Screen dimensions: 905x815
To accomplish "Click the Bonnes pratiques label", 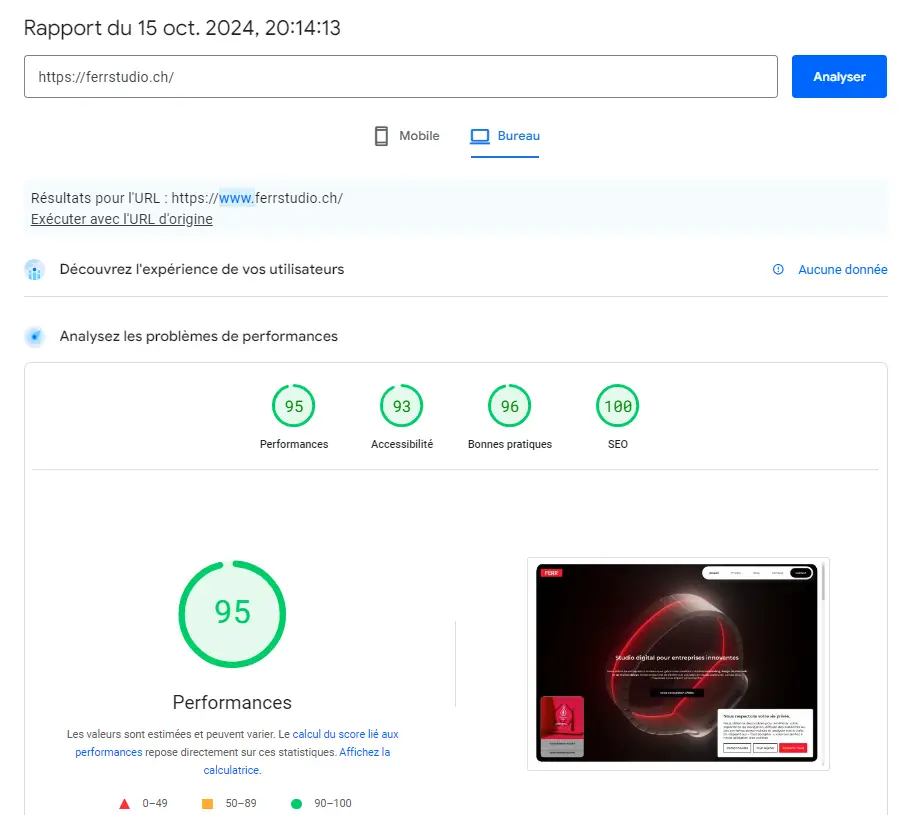I will tap(510, 444).
